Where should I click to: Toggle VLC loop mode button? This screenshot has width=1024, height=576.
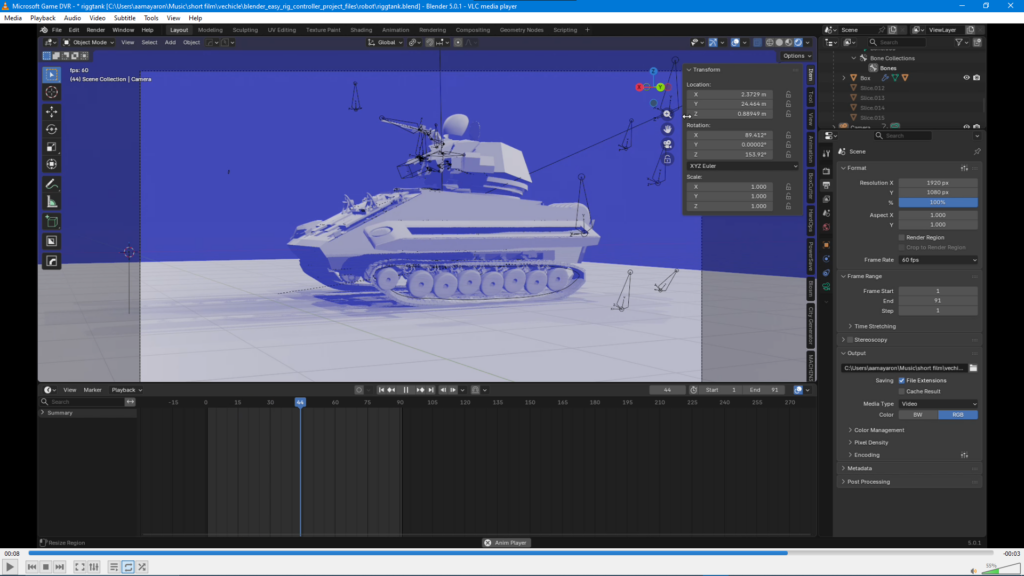(128, 567)
